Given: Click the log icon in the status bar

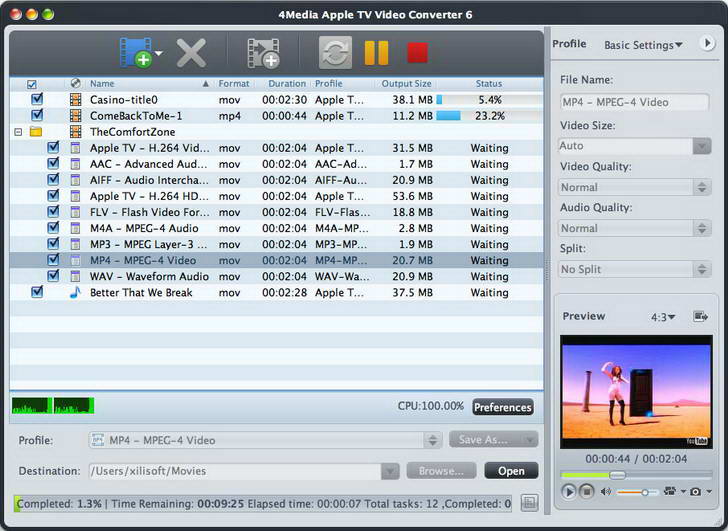Looking at the screenshot, I should (529, 503).
